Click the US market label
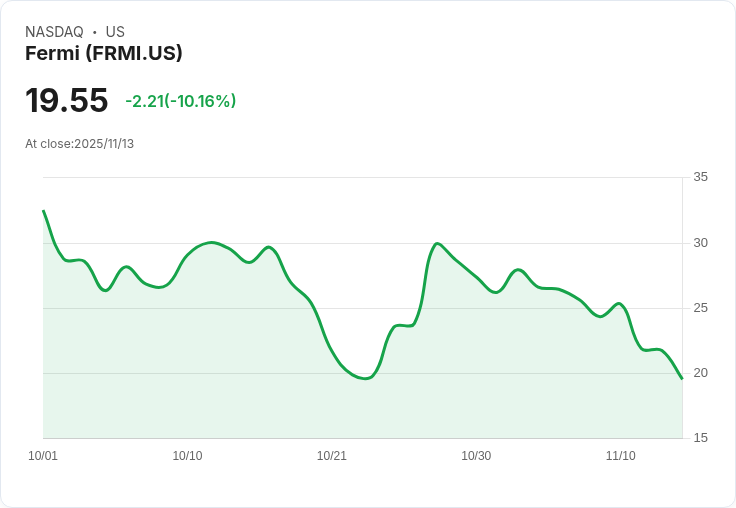The height and width of the screenshot is (508, 736). [115, 32]
